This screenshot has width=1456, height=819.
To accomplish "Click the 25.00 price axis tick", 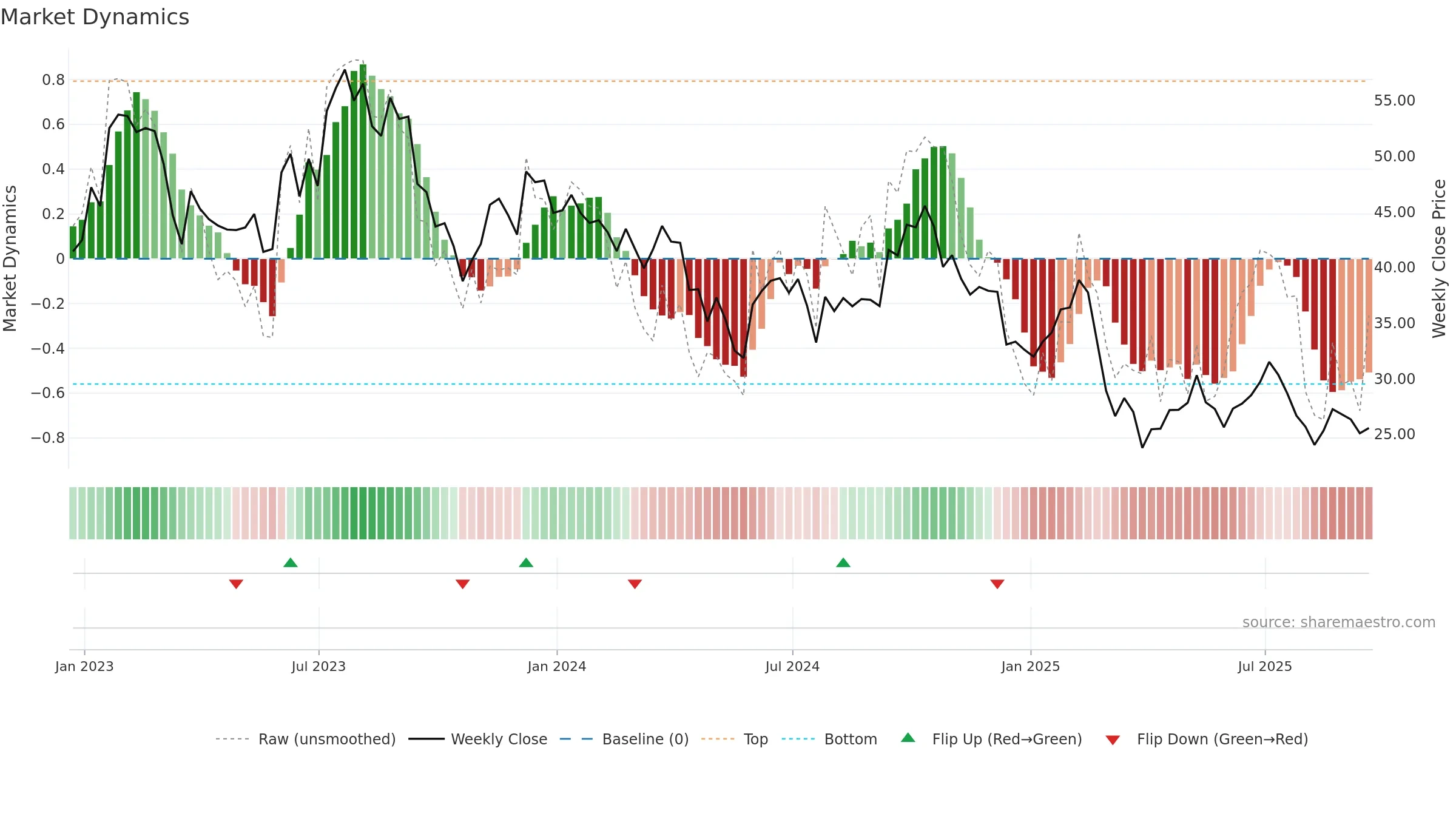I will click(x=1395, y=434).
